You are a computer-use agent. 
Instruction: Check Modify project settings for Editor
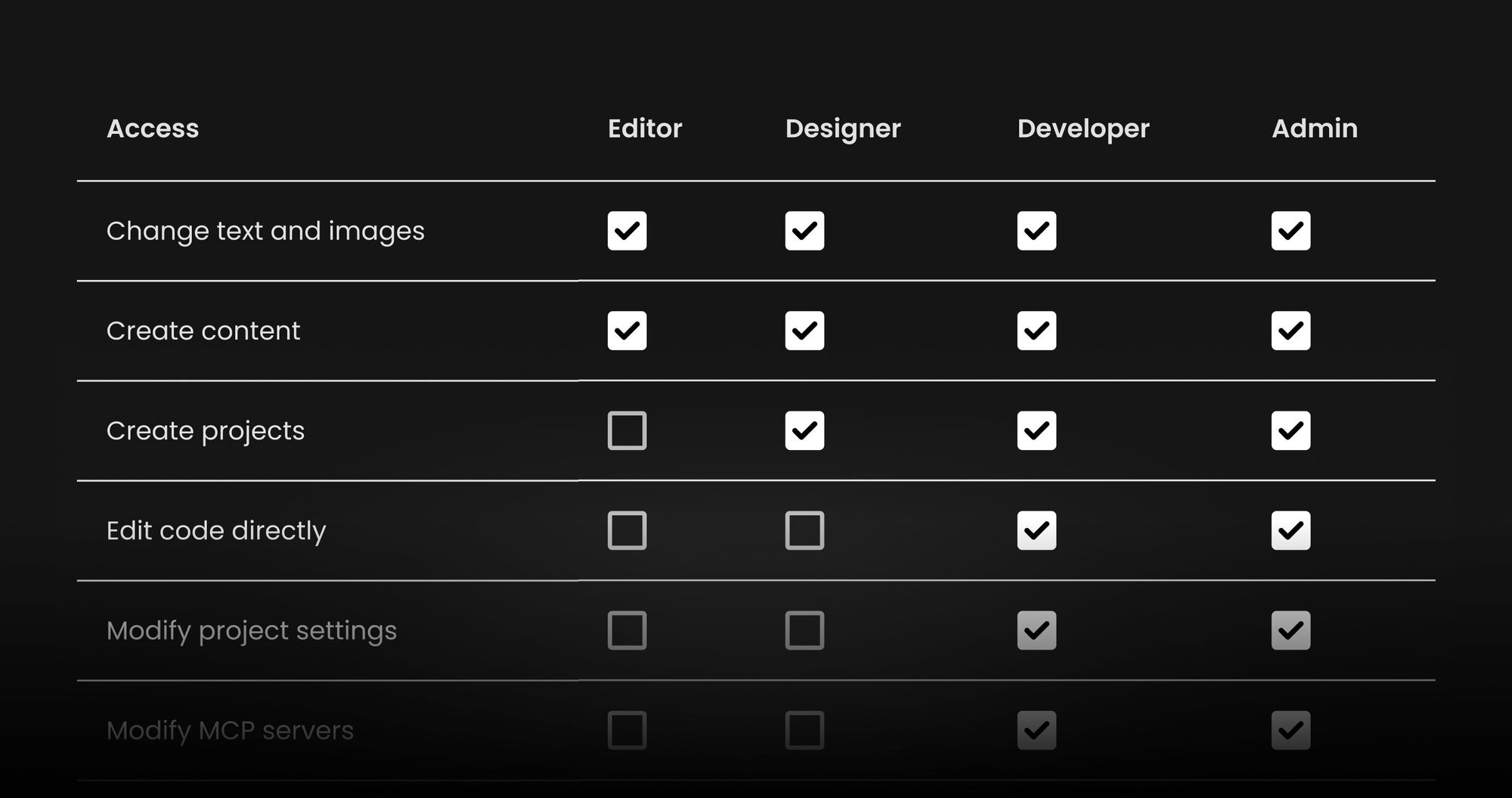(627, 630)
